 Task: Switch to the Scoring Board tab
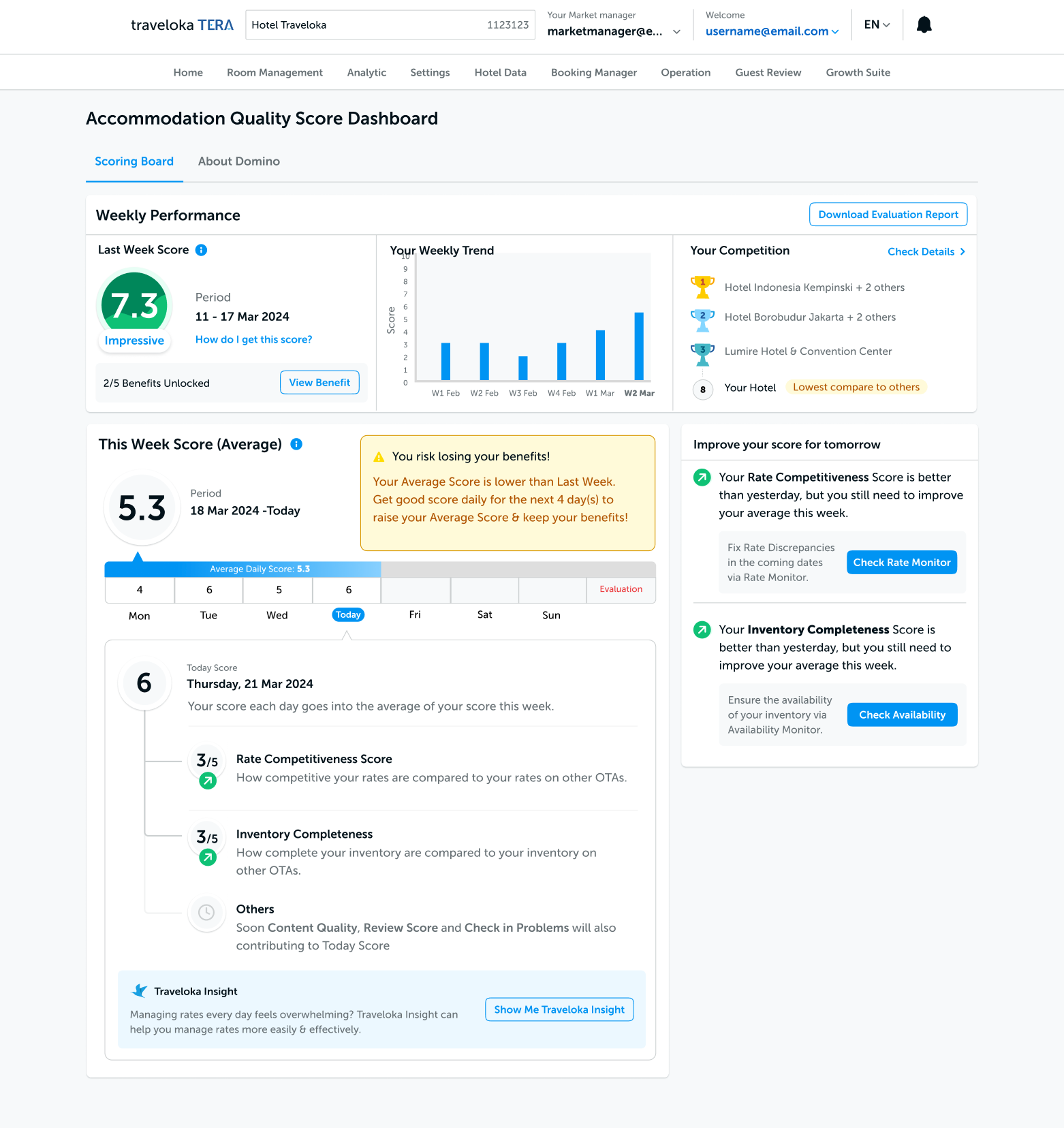point(134,161)
